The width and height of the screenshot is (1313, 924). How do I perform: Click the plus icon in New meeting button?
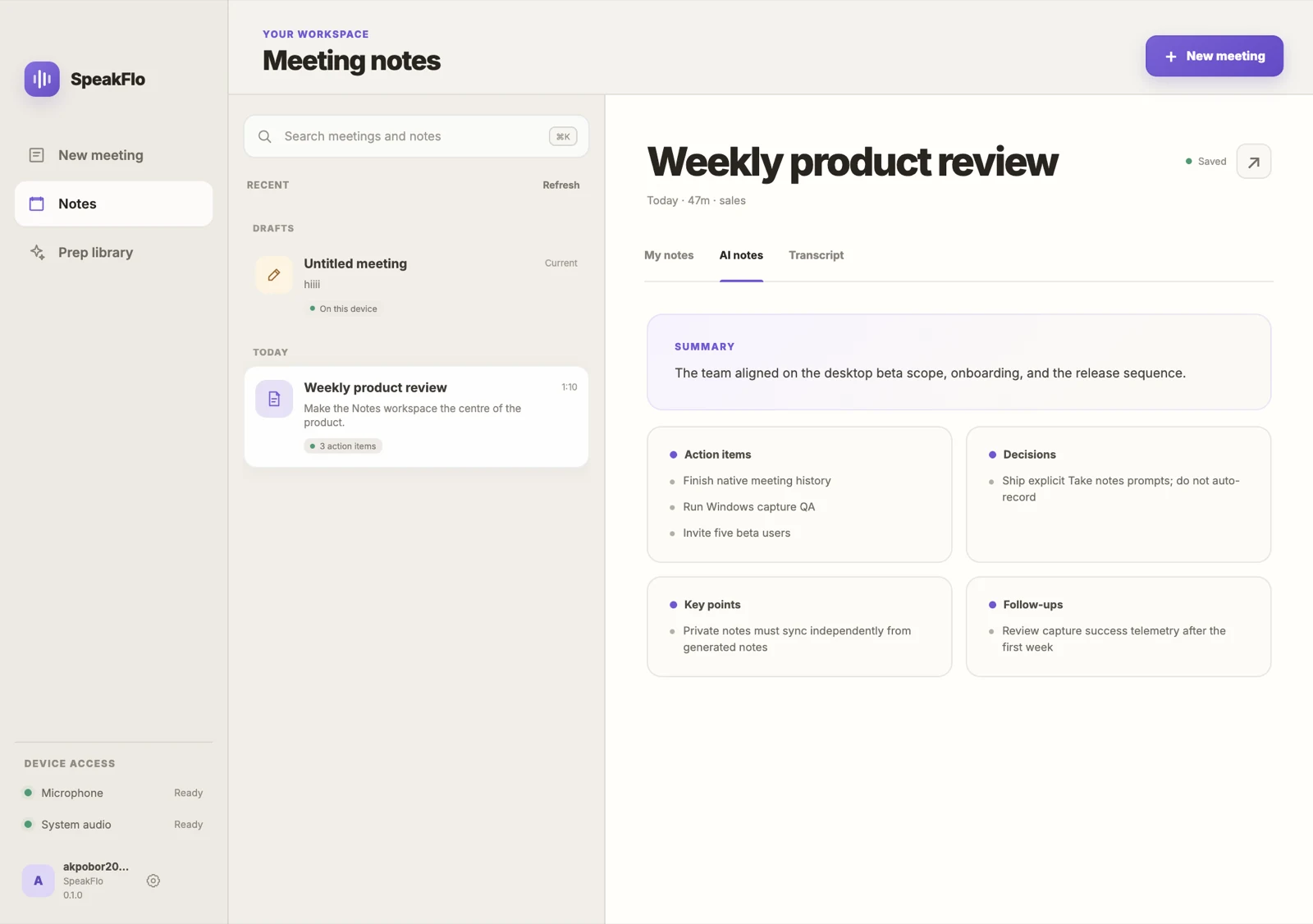click(1171, 57)
